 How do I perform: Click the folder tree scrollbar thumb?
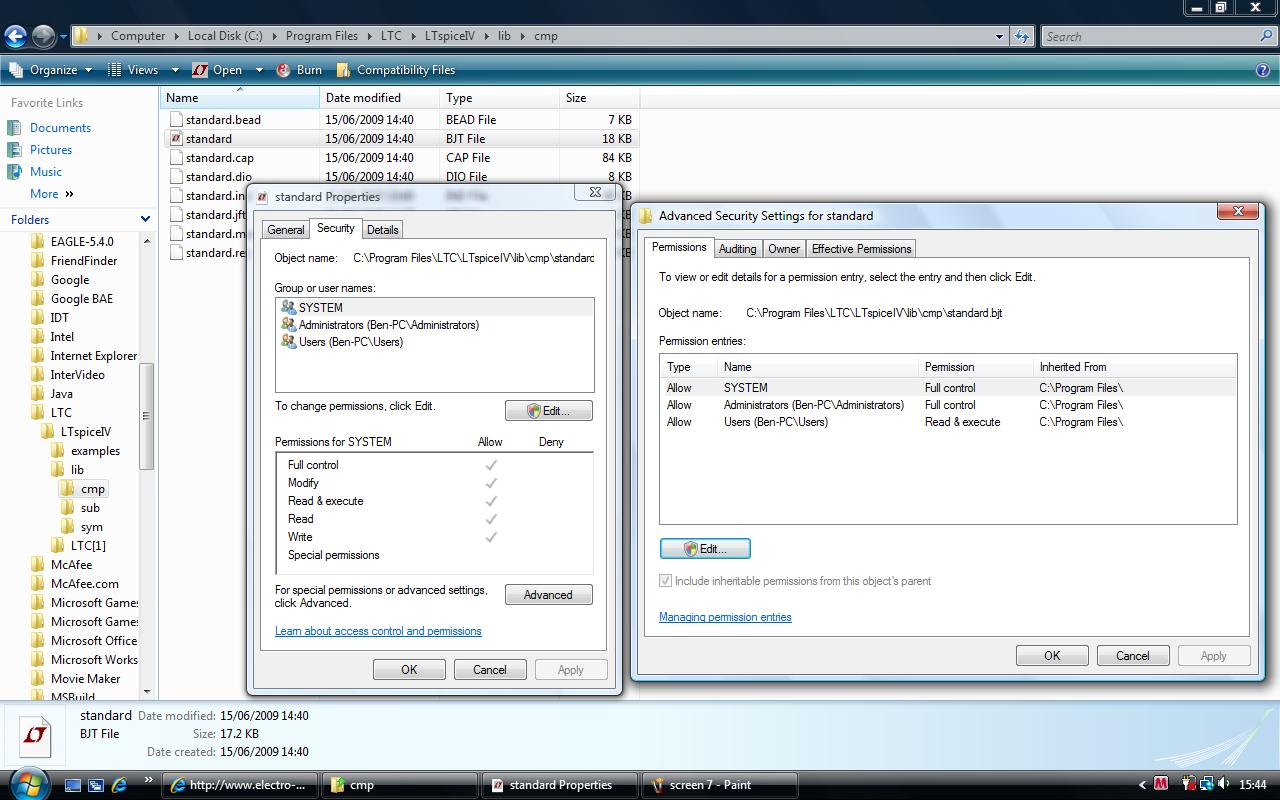tap(146, 415)
